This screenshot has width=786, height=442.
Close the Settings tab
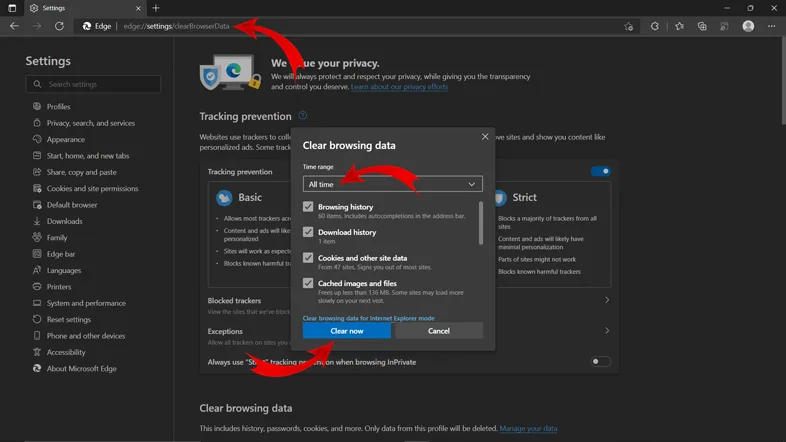pyautogui.click(x=138, y=8)
